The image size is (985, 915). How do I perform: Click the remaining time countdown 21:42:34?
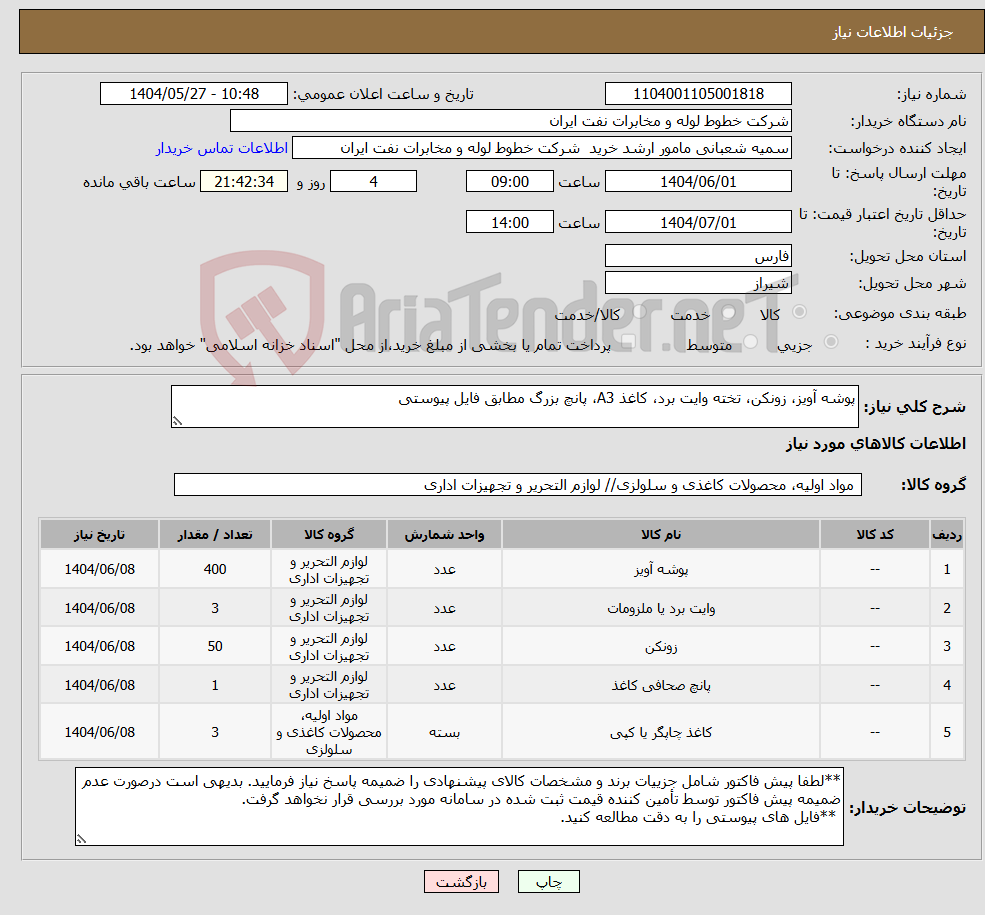point(244,181)
